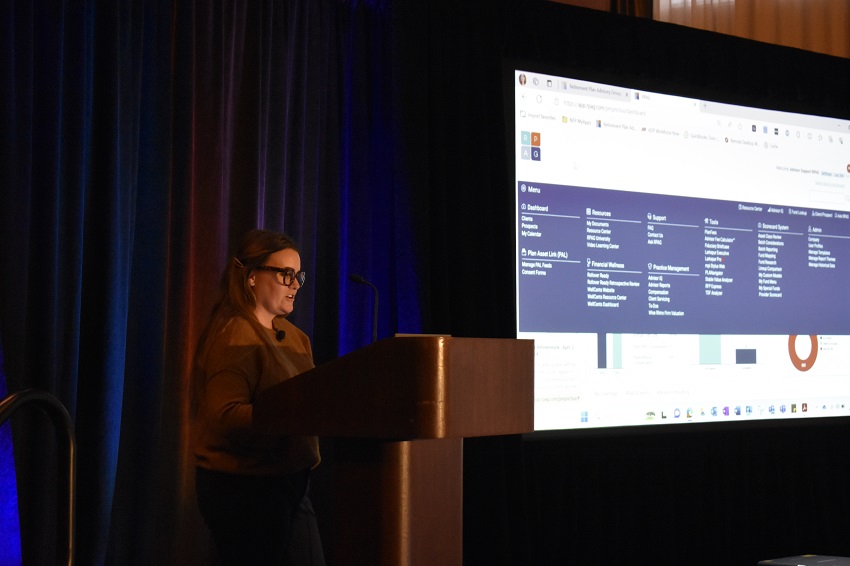Click the browser profile avatar picture
This screenshot has height=566, width=850.
(523, 80)
